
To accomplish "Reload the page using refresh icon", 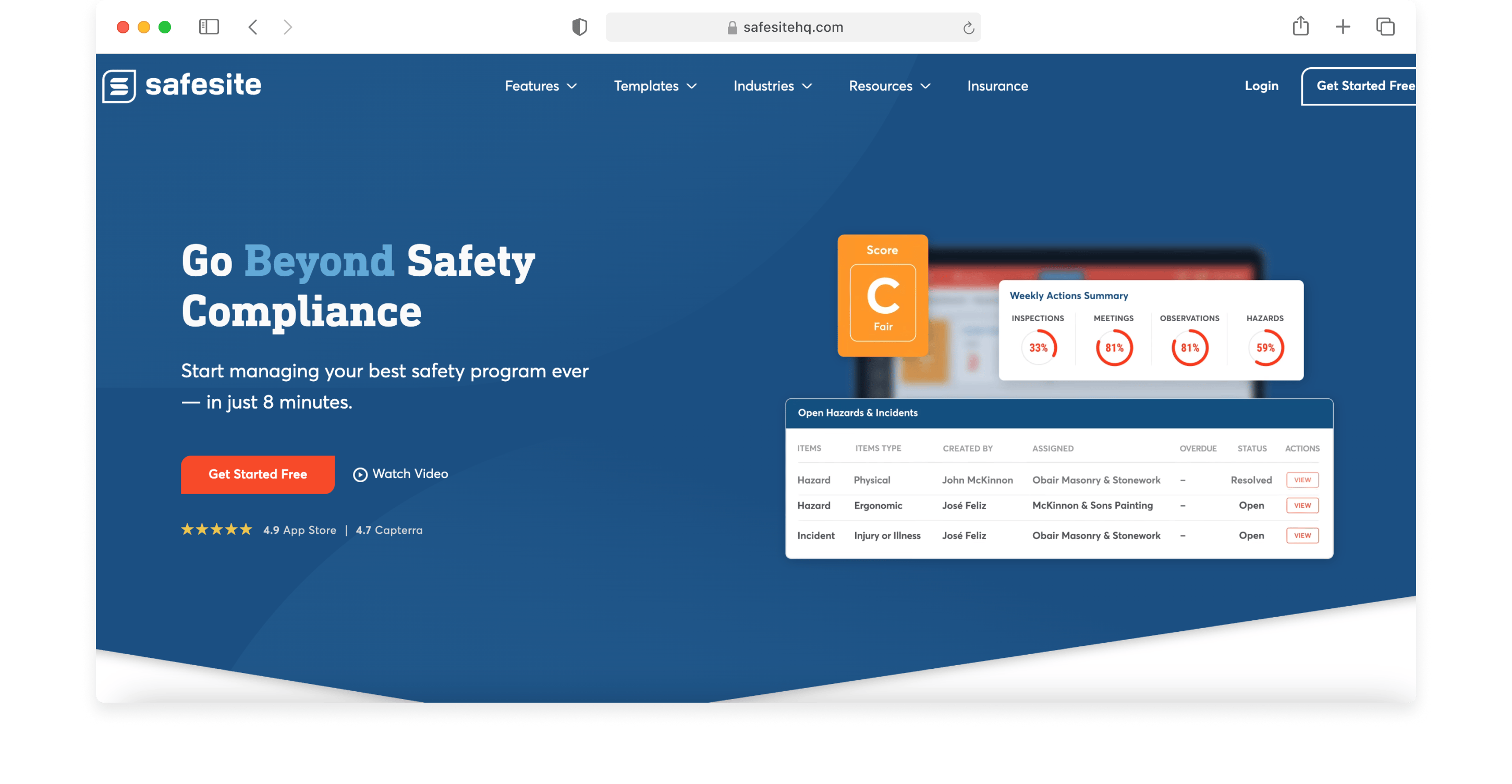I will coord(969,28).
